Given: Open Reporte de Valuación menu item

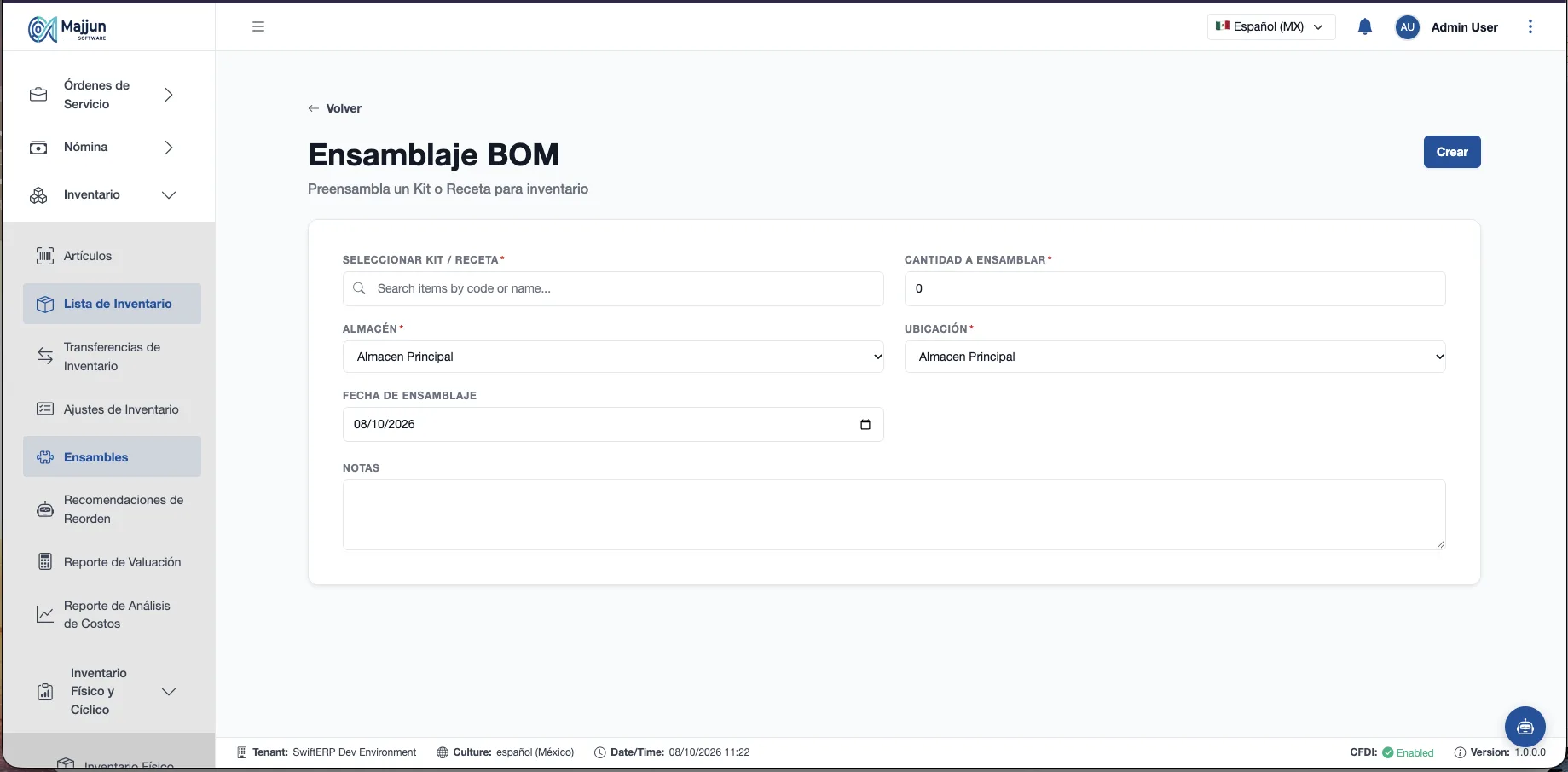Looking at the screenshot, I should (112, 562).
